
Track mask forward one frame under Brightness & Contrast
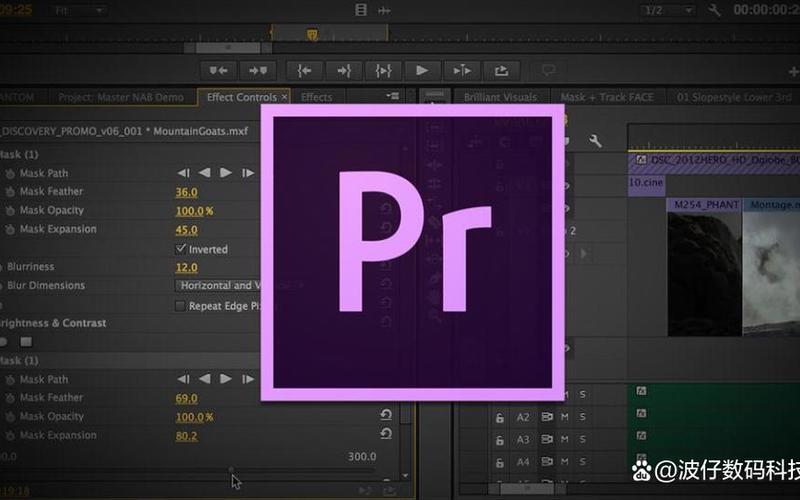click(x=248, y=379)
